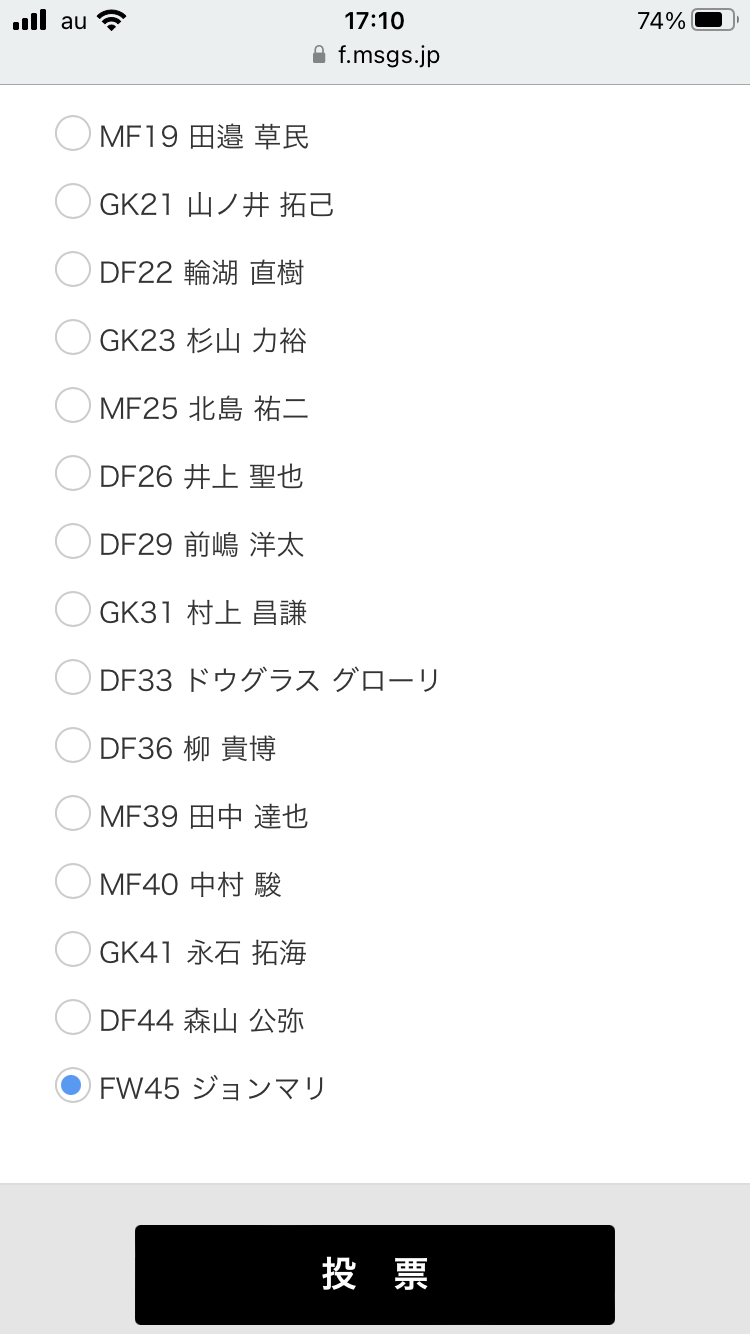The image size is (750, 1334).
Task: Tap the battery icon in status bar
Action: pos(714,20)
